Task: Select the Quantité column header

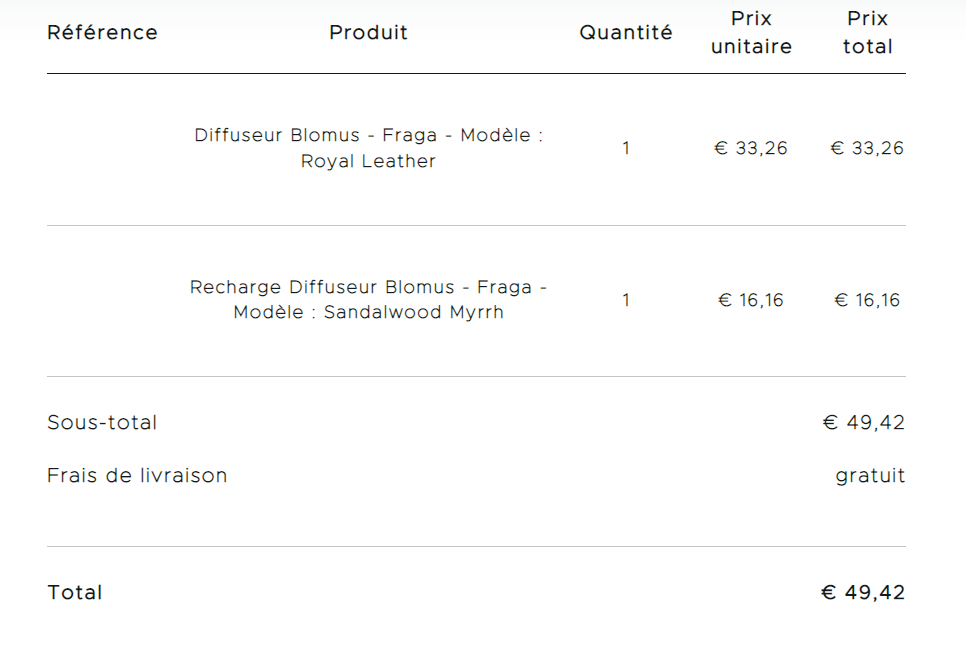Action: tap(626, 33)
